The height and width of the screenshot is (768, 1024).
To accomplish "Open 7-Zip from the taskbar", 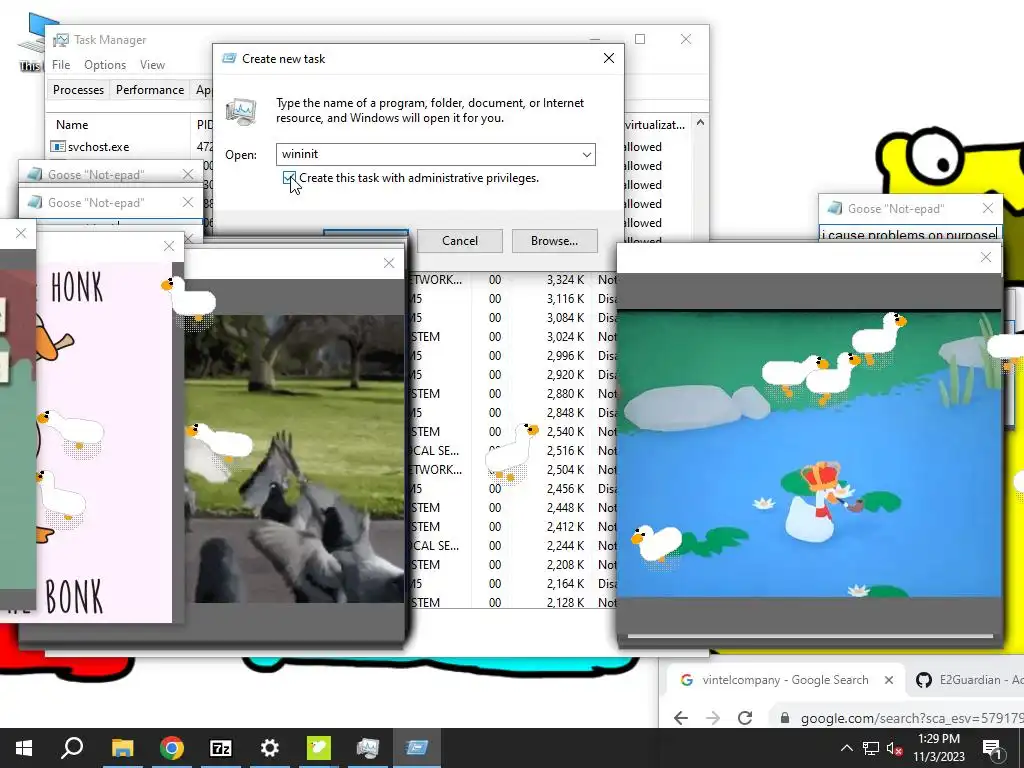I will 221,748.
